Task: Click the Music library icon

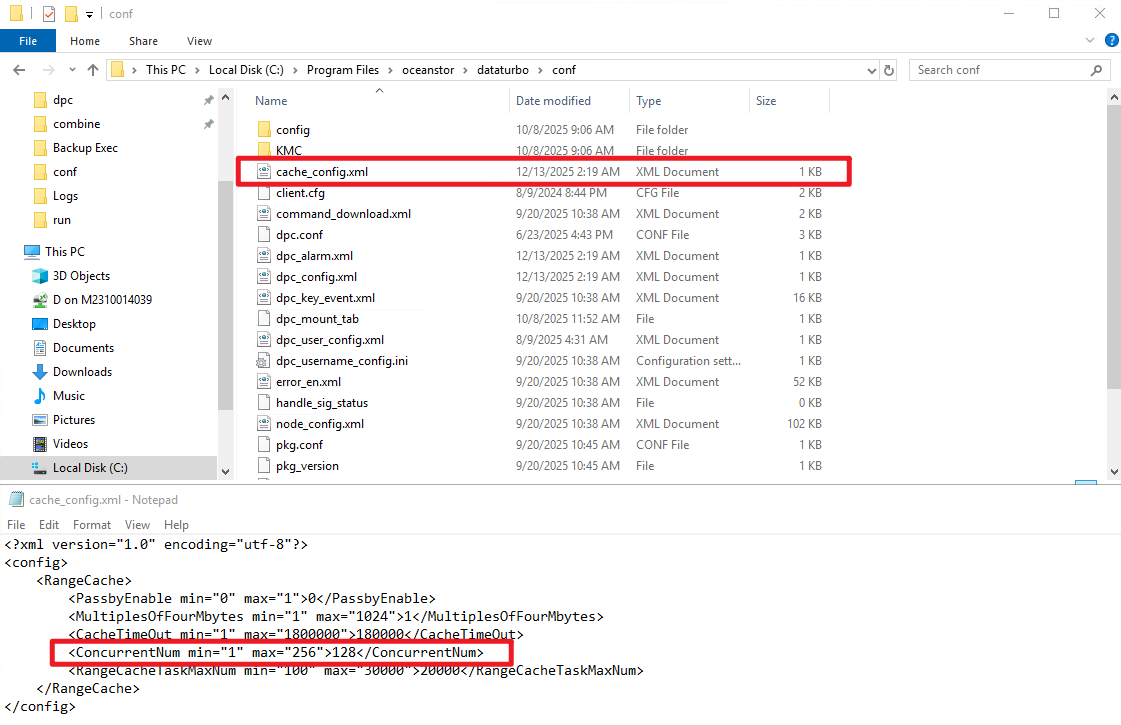Action: click(40, 396)
